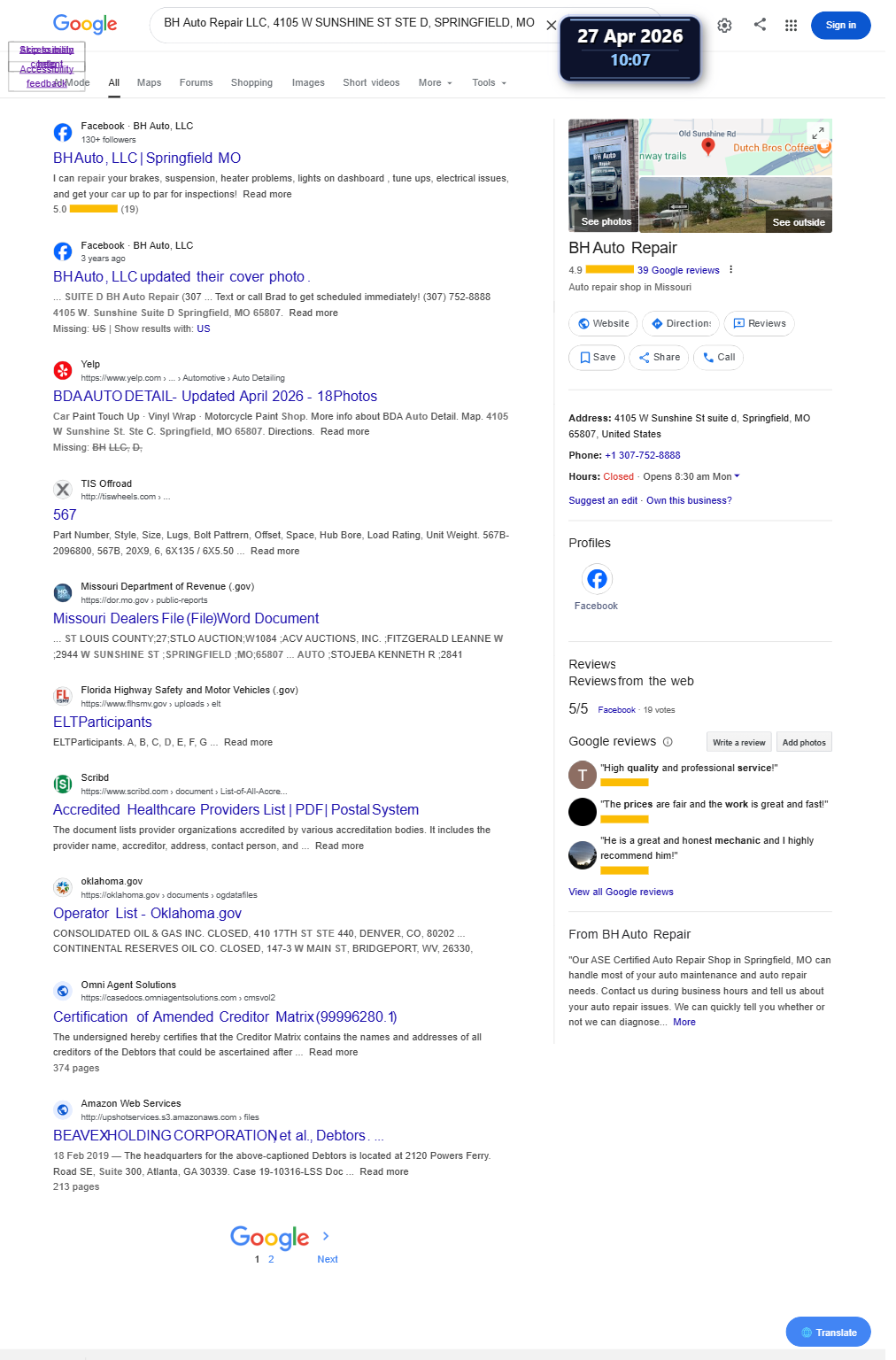
Task: Expand the More search filters dropdown
Action: tap(435, 82)
